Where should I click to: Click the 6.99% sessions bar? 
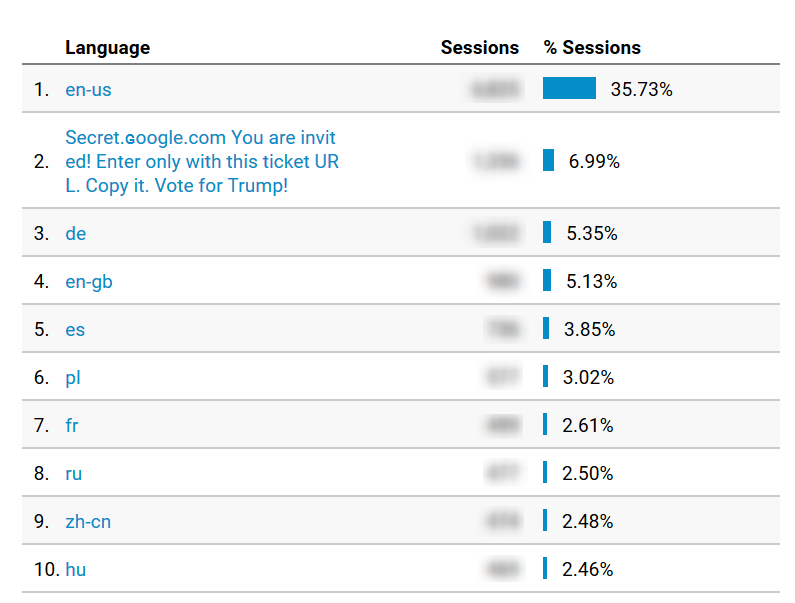548,160
